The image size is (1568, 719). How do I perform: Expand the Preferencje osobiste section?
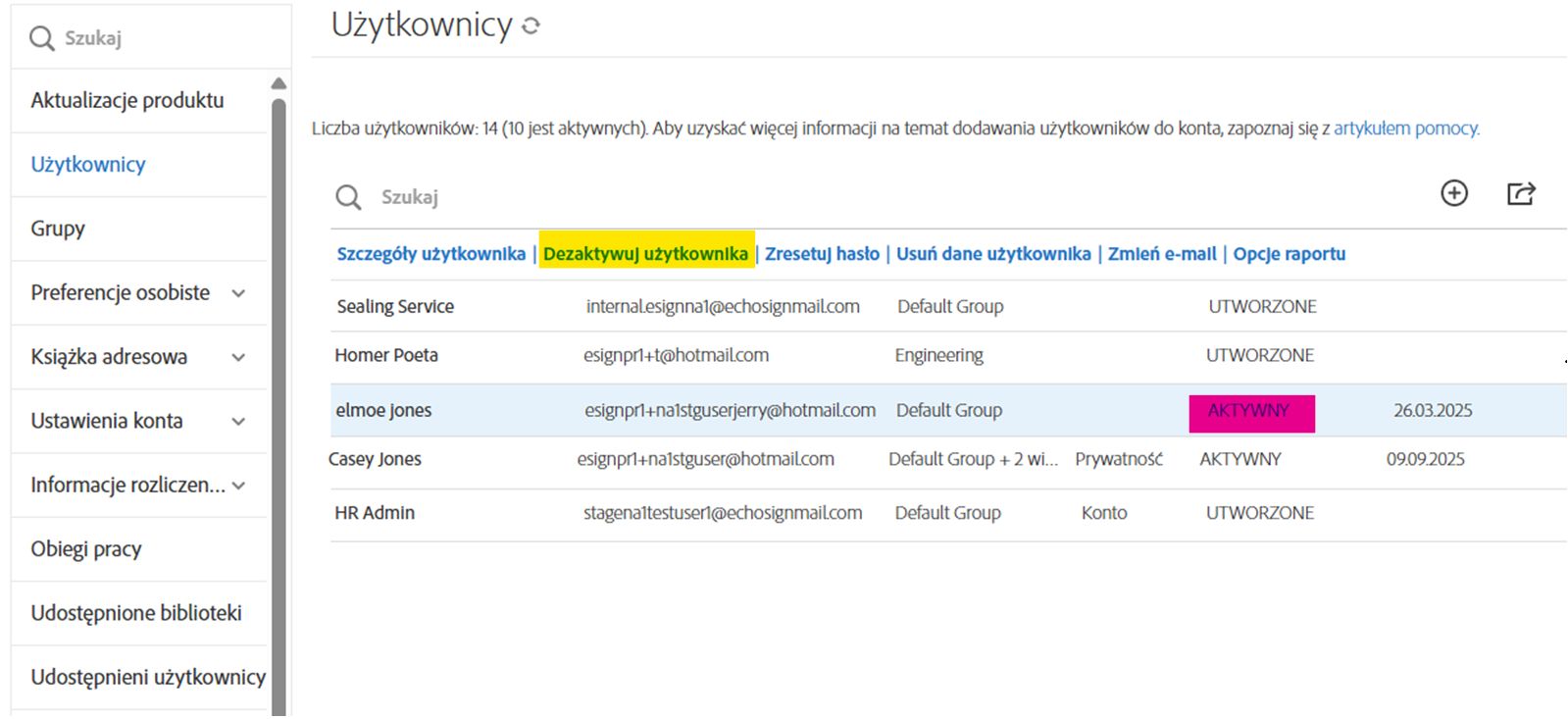point(238,293)
